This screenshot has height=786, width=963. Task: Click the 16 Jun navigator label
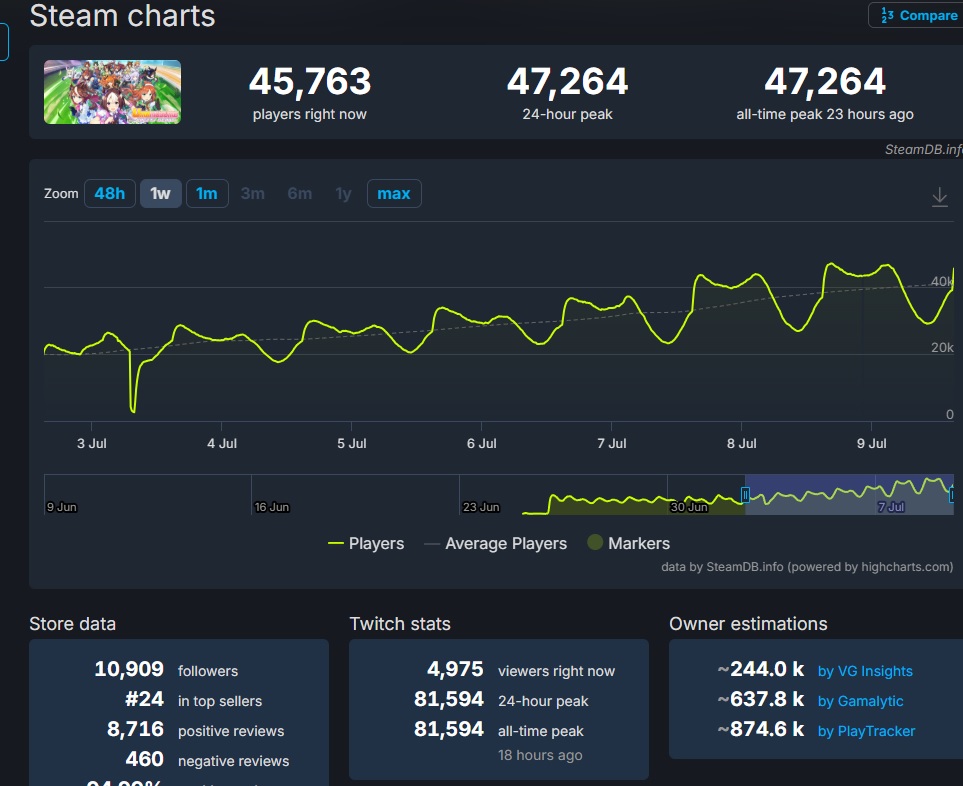pos(271,507)
